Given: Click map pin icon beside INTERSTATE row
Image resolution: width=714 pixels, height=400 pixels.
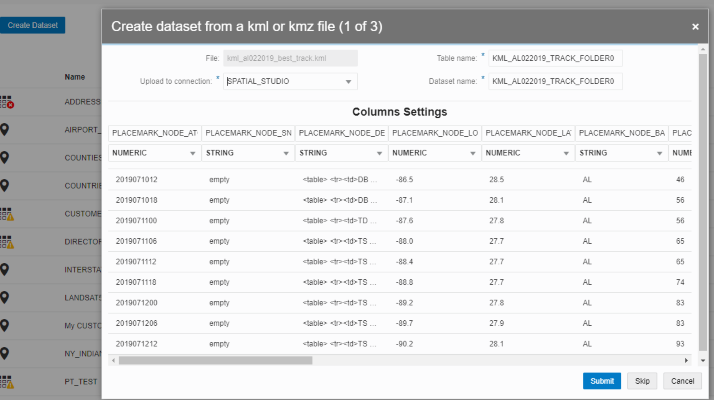Looking at the screenshot, I should (x=5, y=270).
